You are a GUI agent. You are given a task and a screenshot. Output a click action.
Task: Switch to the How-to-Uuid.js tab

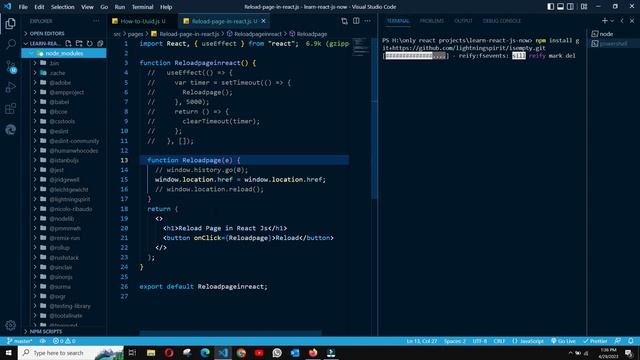coord(143,21)
